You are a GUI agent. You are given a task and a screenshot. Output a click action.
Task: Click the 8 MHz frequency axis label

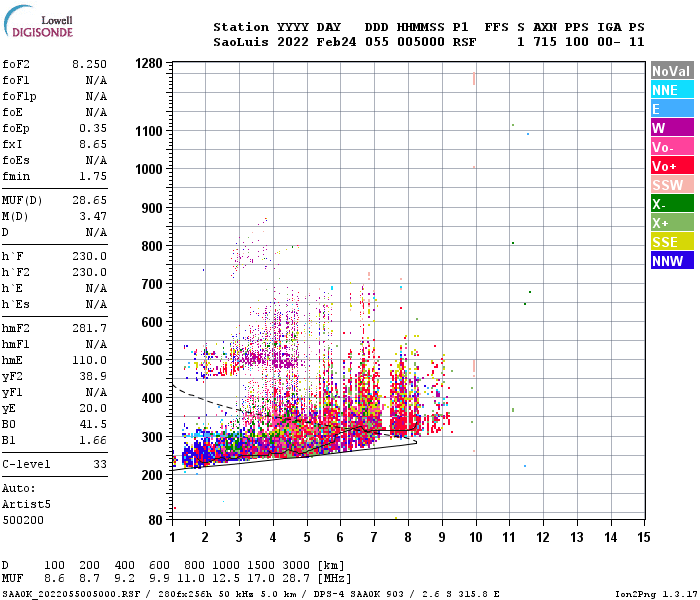click(408, 537)
